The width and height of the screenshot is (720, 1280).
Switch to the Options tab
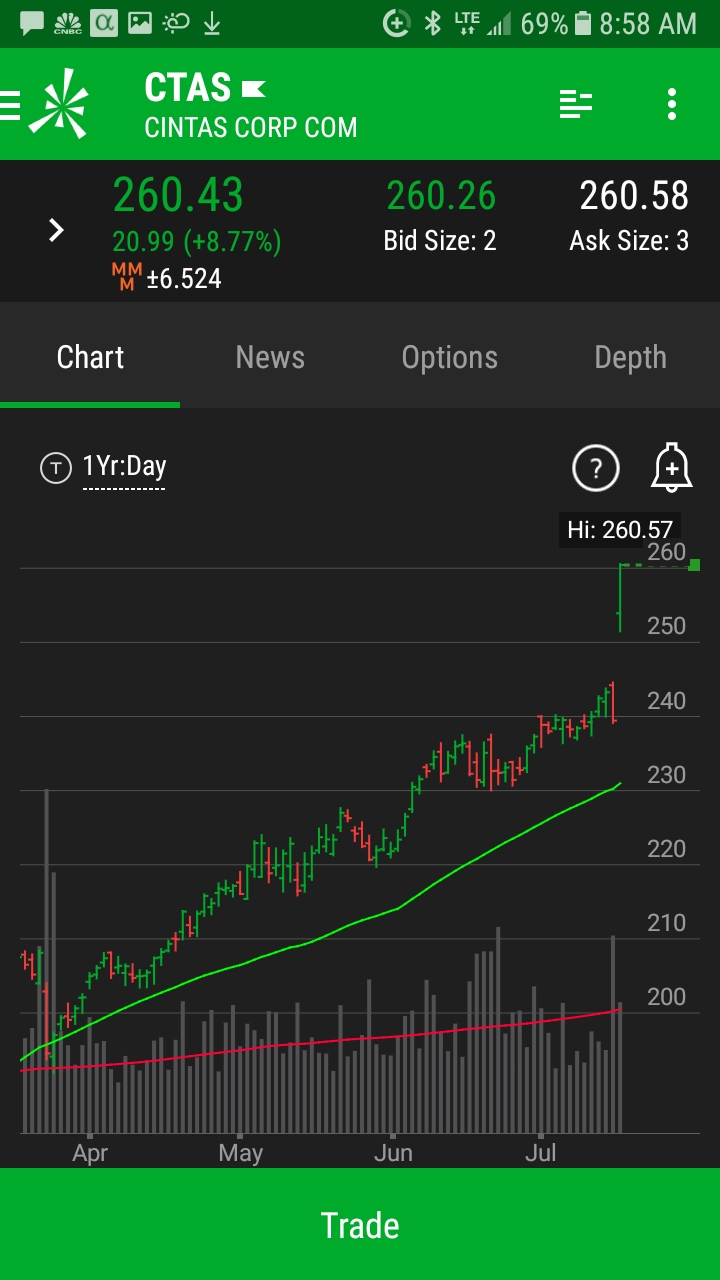click(449, 357)
